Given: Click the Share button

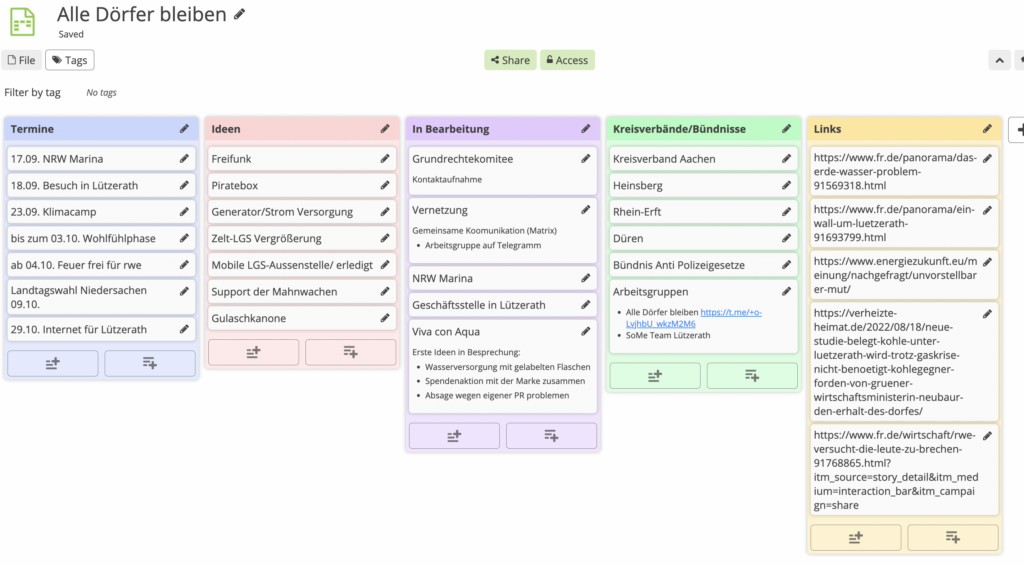Looking at the screenshot, I should point(510,60).
